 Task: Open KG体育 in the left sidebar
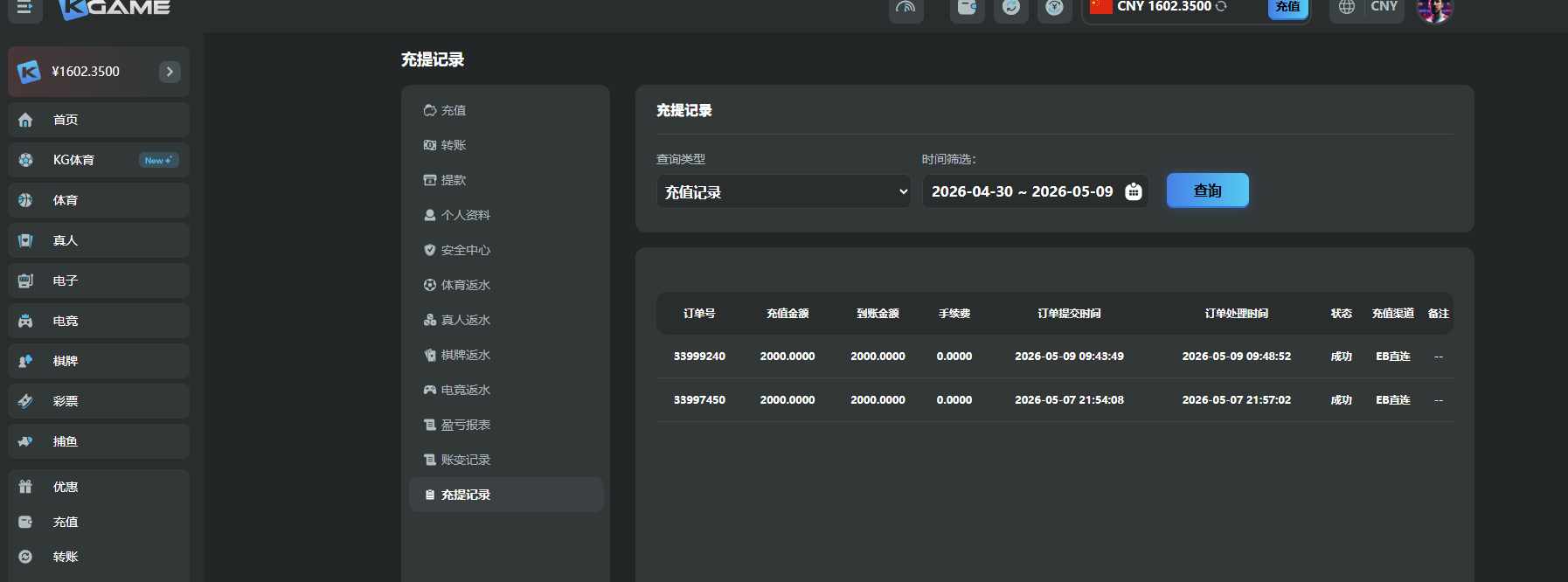click(99, 160)
